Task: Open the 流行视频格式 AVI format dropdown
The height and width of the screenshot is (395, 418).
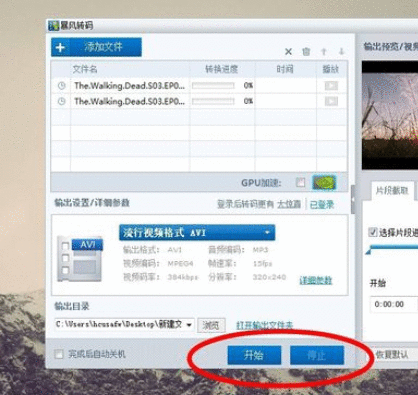Action: pos(197,233)
